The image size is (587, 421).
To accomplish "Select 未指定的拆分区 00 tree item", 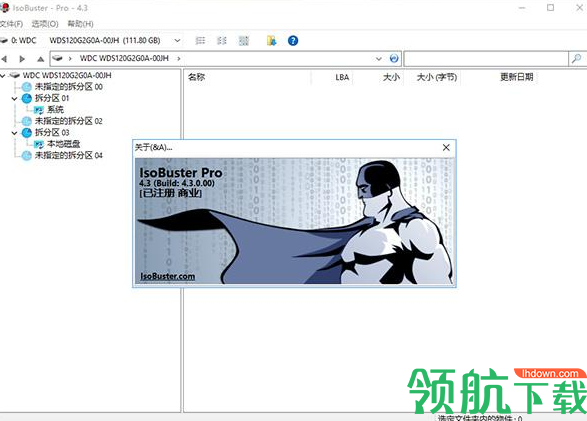I will [69, 87].
